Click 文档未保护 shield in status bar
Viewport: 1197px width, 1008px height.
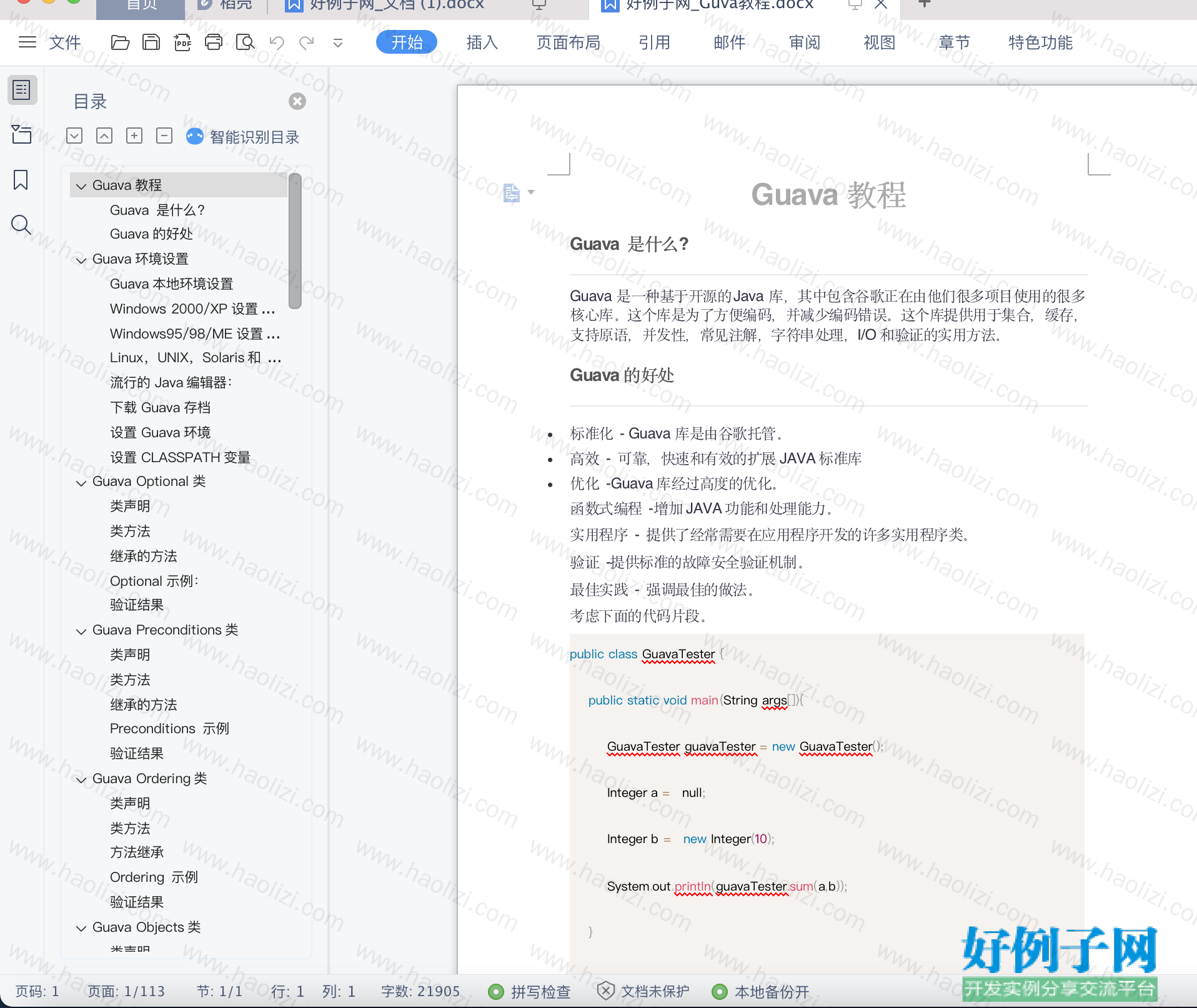click(x=643, y=991)
